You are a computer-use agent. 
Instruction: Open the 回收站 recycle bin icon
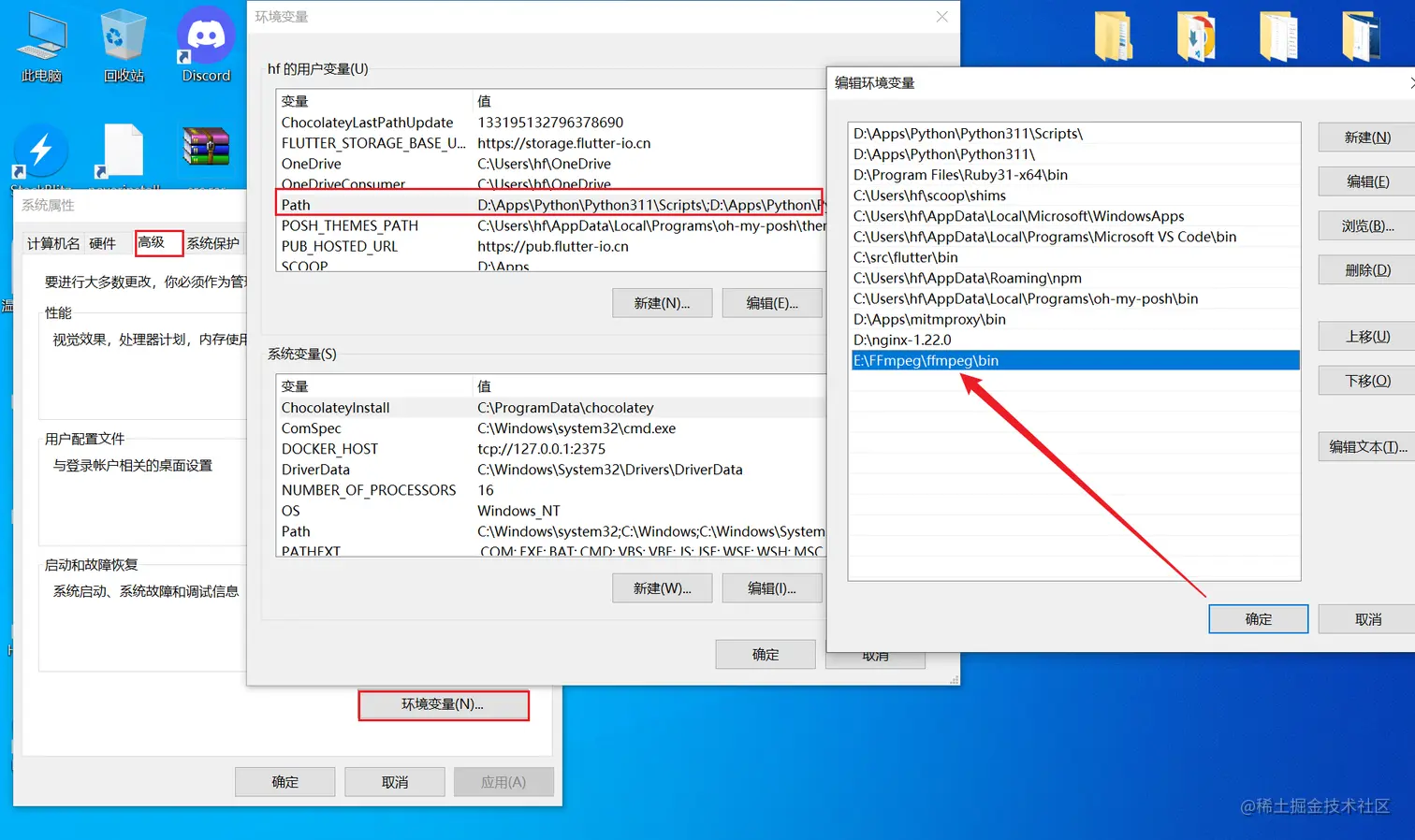124,45
